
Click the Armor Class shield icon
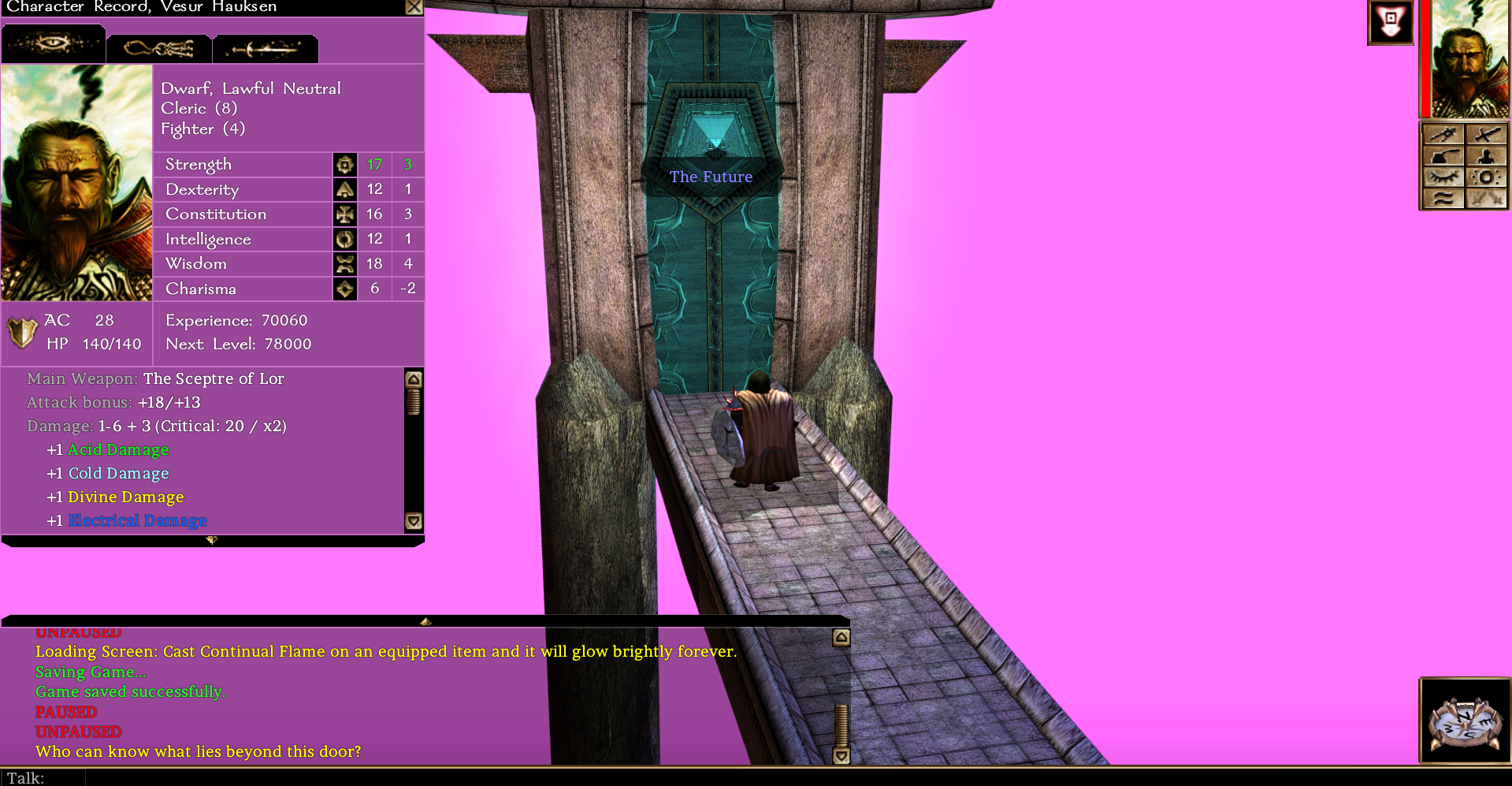pos(22,333)
